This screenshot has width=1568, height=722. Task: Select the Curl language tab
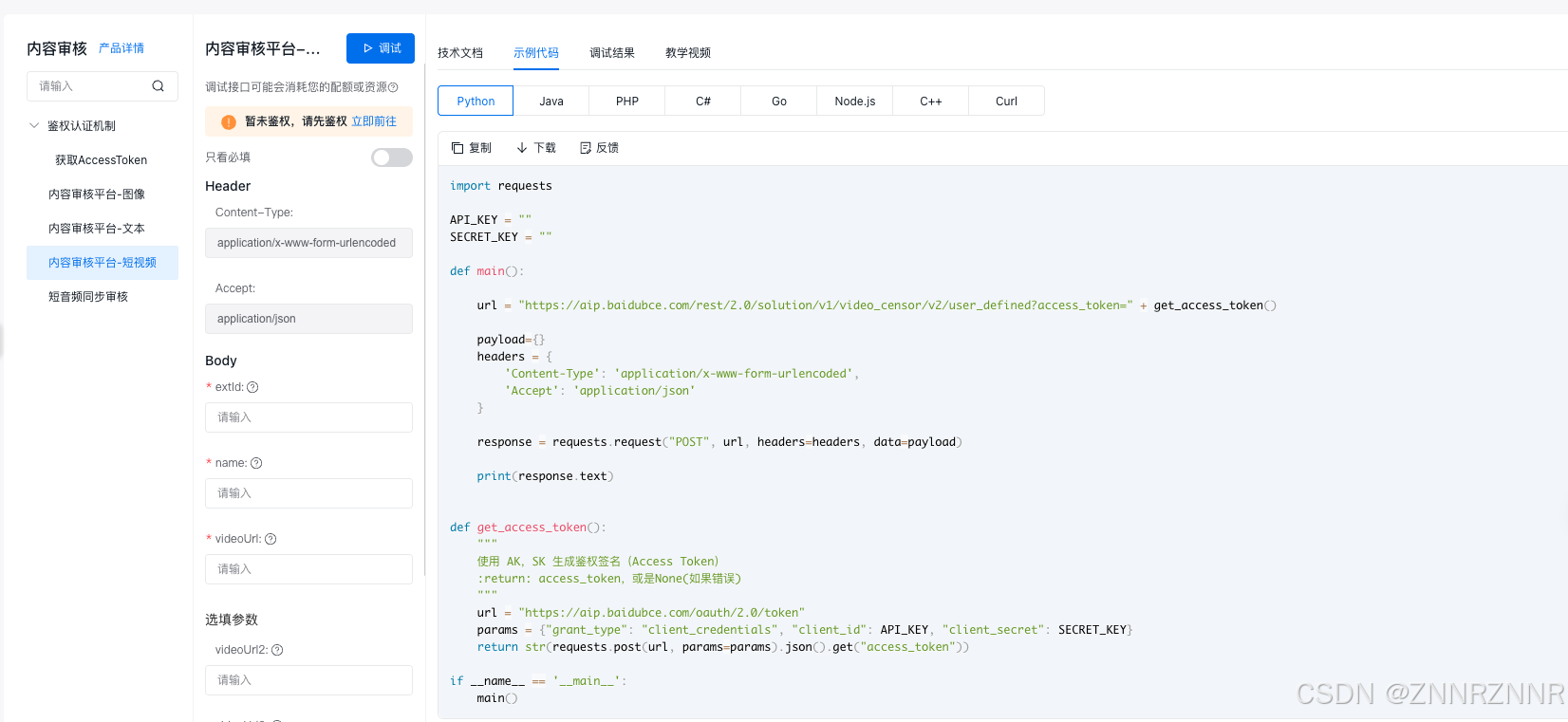pyautogui.click(x=1007, y=101)
